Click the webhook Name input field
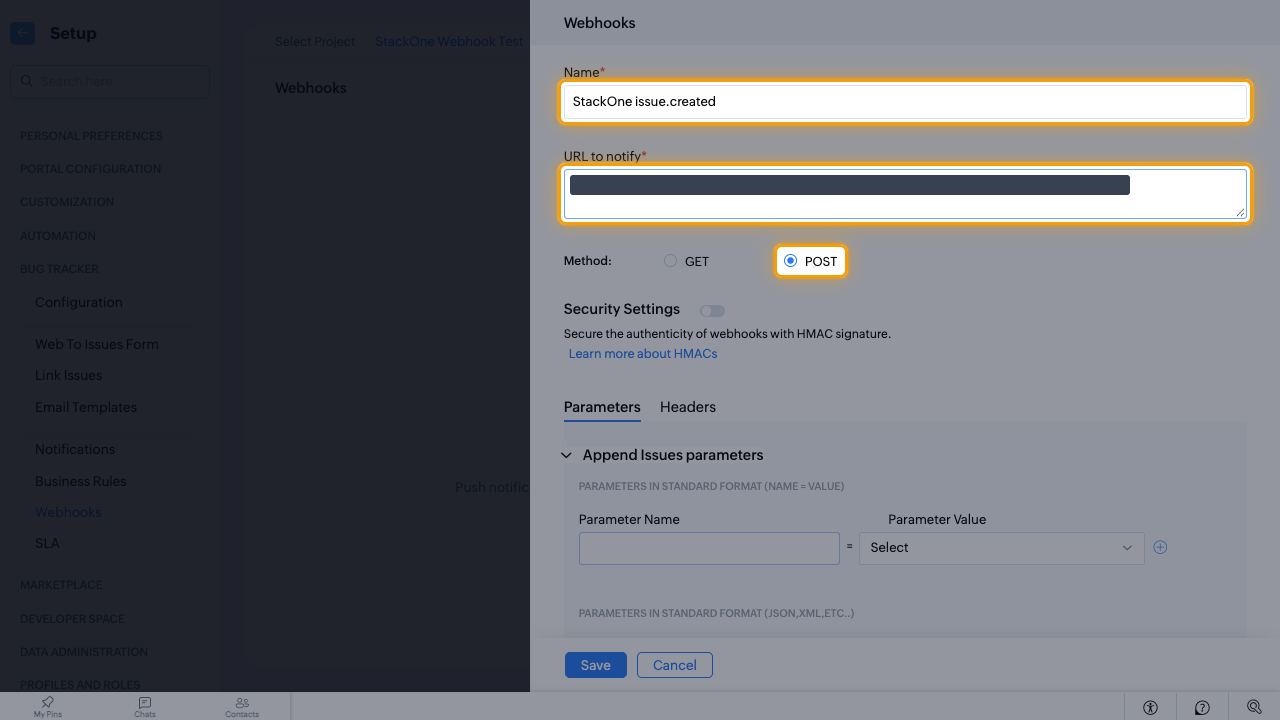This screenshot has height=720, width=1280. coord(905,101)
